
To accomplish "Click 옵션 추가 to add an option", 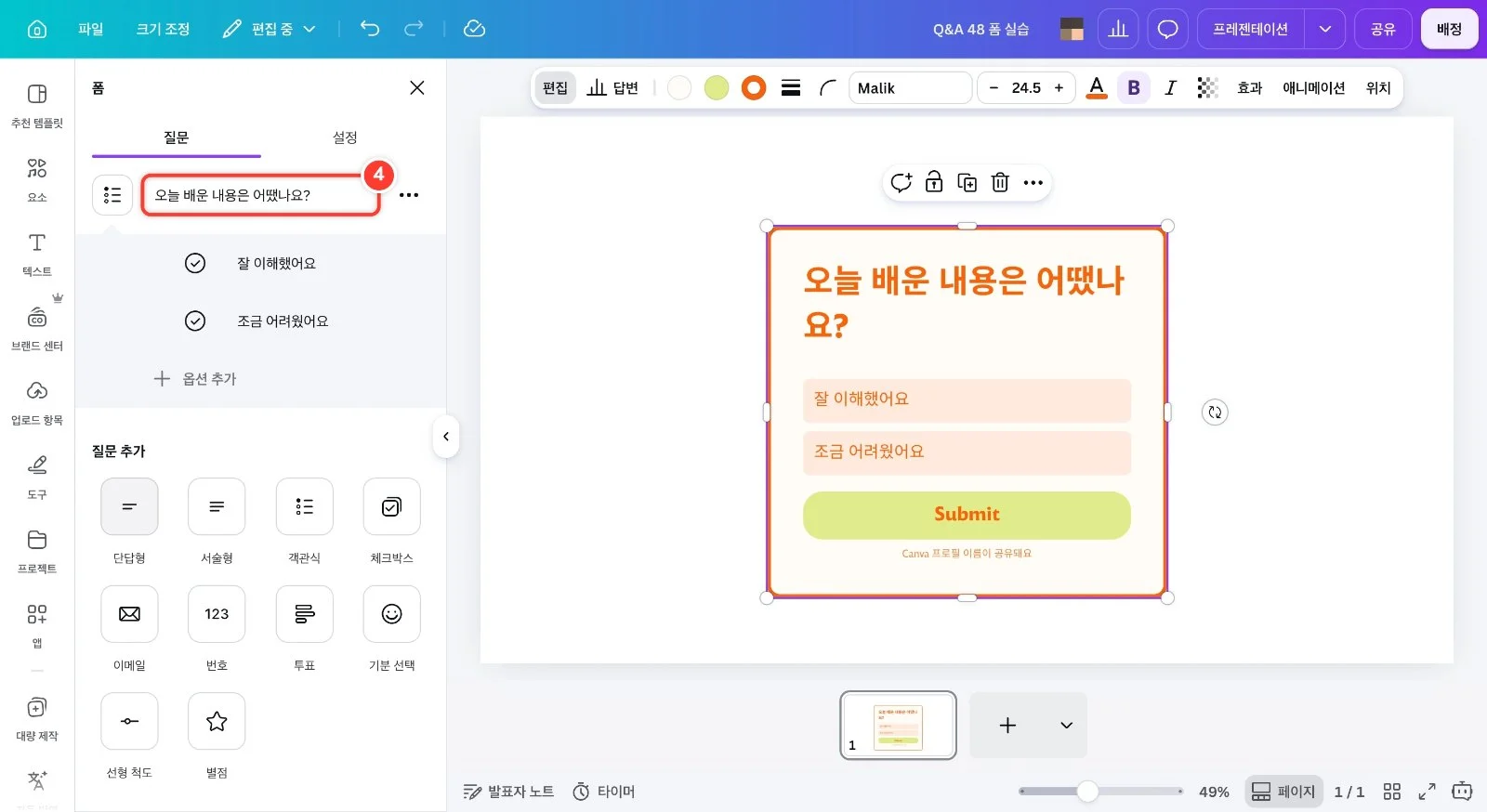I will click(196, 378).
